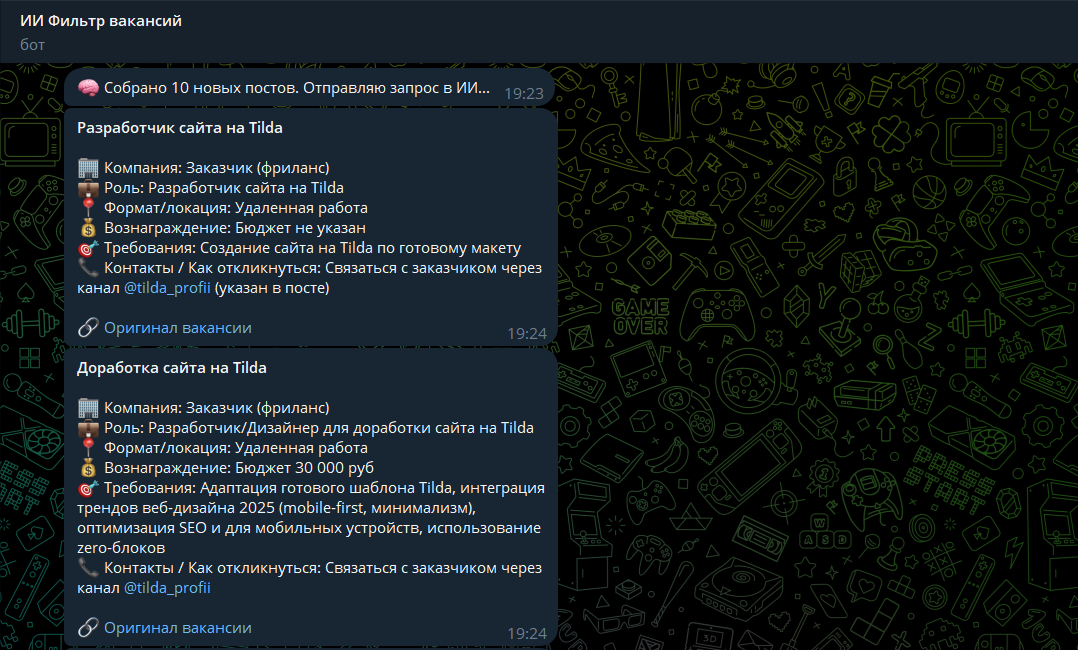Click the chain link icon in the Доработка сайта message
1078x650 pixels.
(x=89, y=627)
